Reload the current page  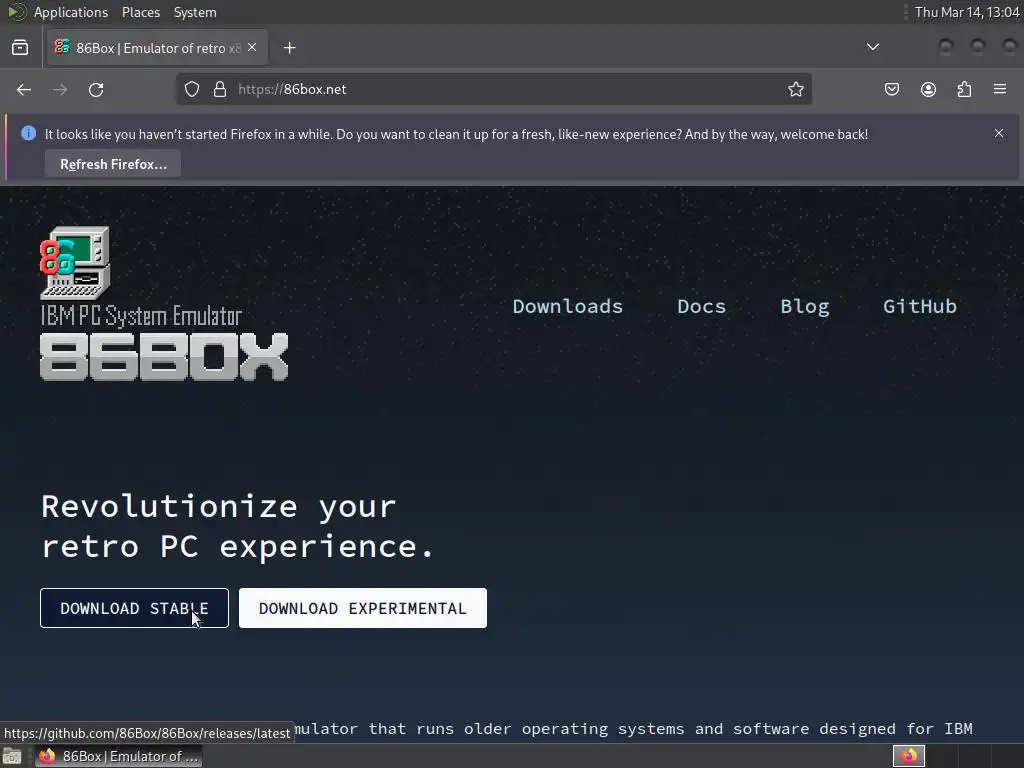(x=96, y=89)
